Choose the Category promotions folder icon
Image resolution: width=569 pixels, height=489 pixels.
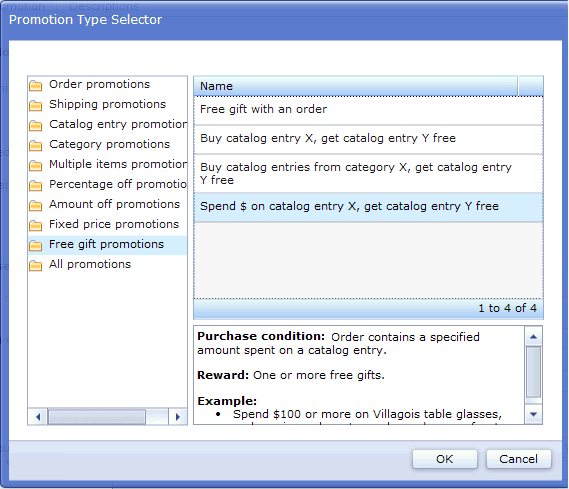(36, 145)
